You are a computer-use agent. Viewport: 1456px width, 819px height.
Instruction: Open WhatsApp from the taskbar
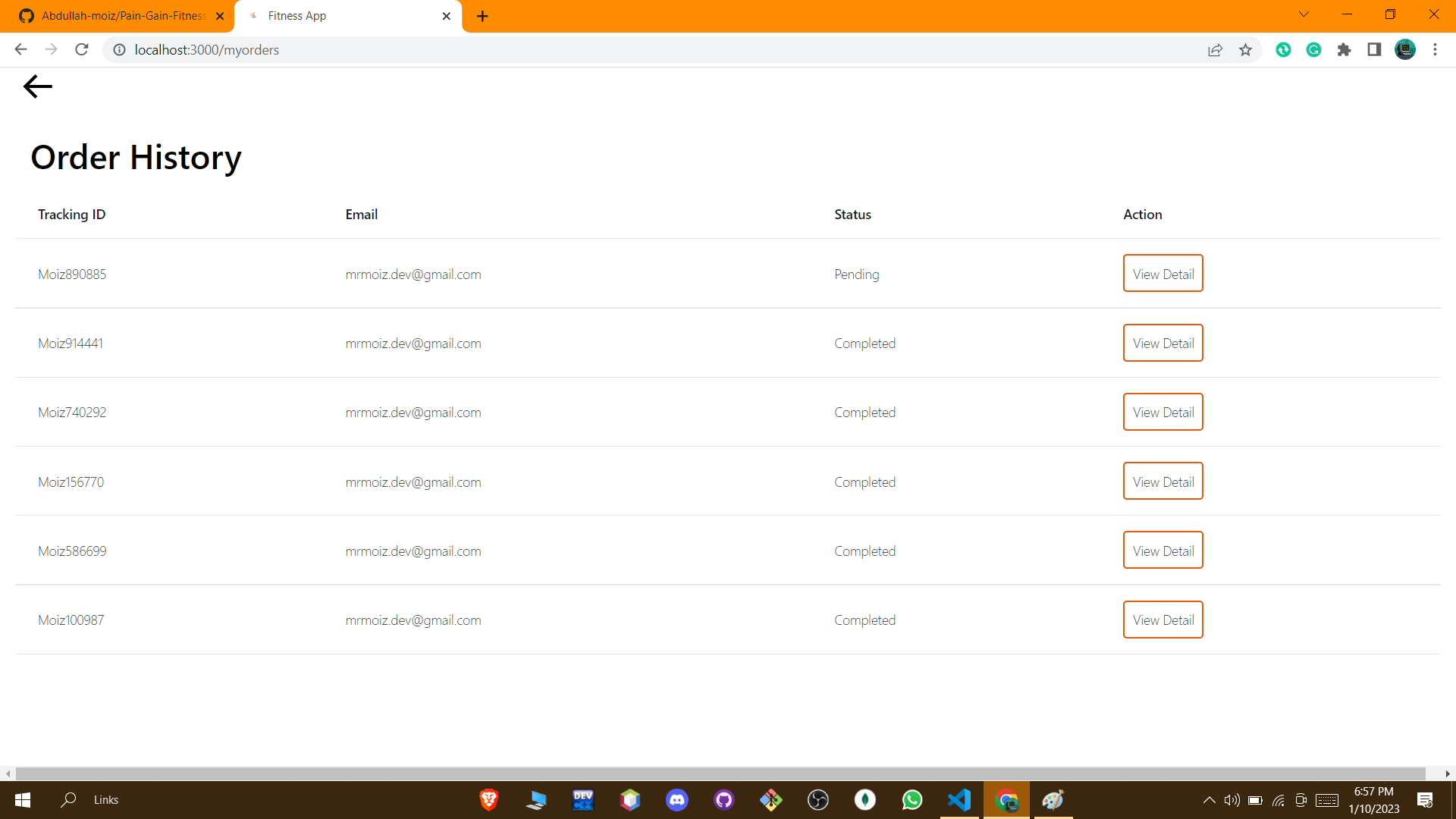click(x=912, y=800)
